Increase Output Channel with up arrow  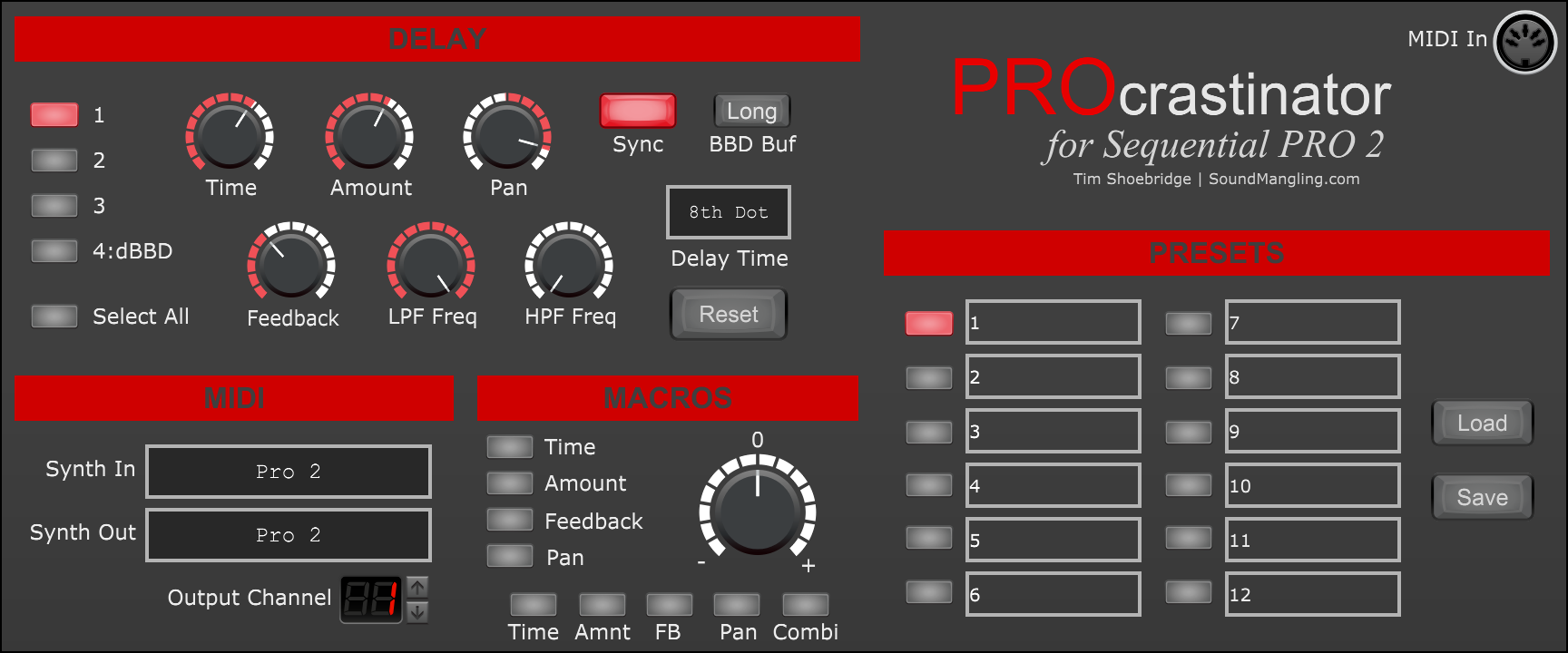(x=417, y=587)
